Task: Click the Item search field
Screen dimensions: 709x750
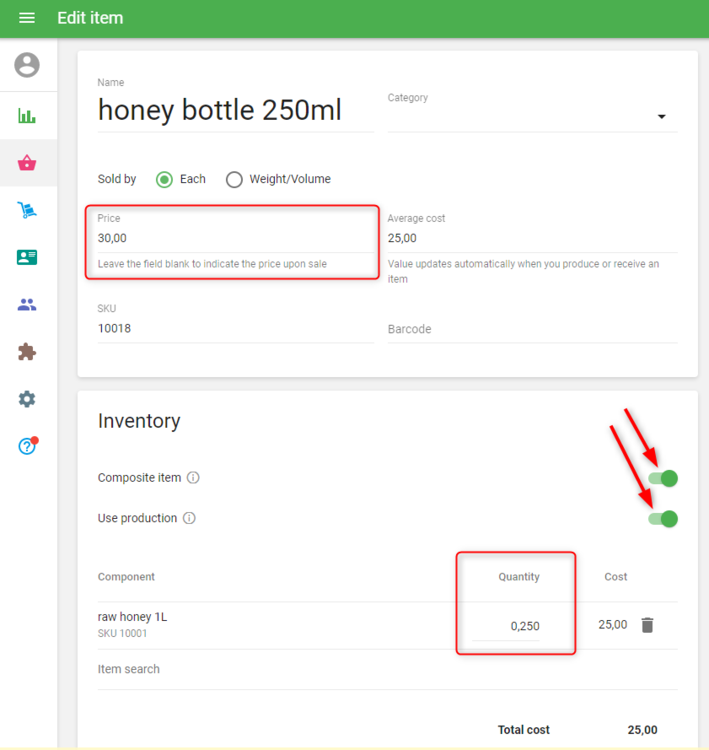Action: coord(386,669)
